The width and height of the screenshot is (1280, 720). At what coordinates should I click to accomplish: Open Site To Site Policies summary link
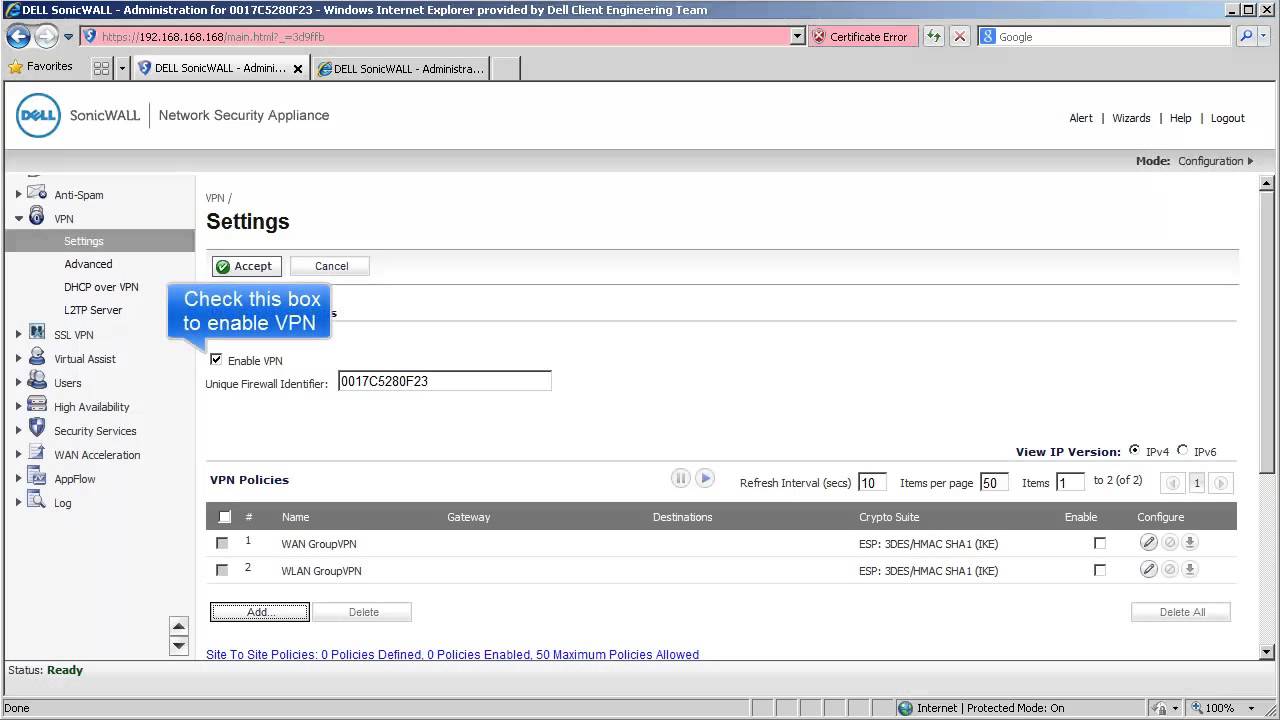452,655
